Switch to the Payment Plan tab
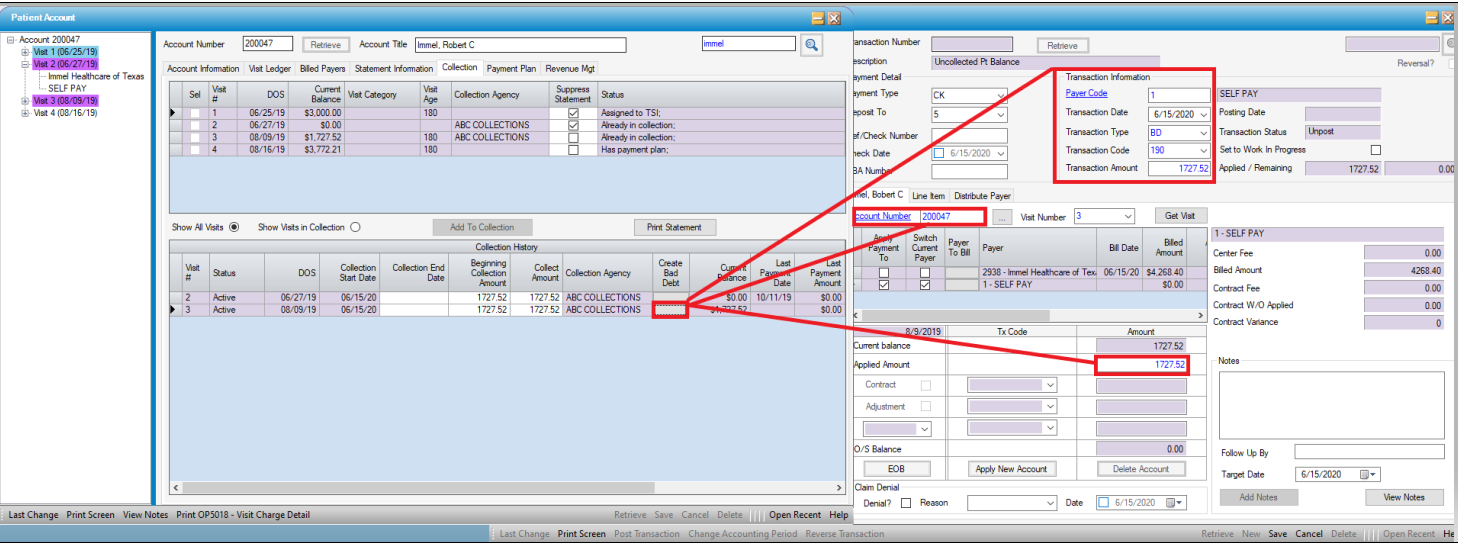1458x543 pixels. [511, 68]
